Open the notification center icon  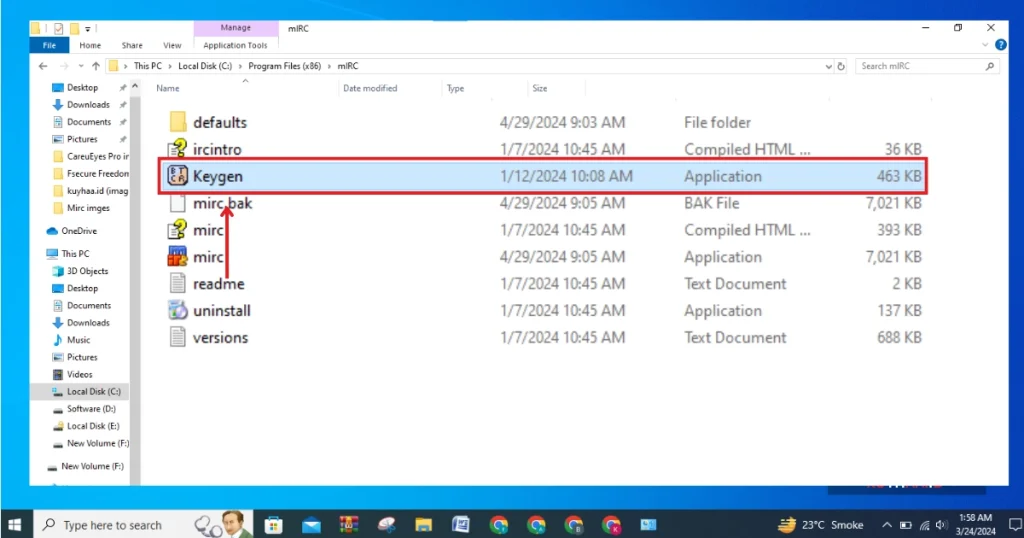pyautogui.click(x=1015, y=525)
